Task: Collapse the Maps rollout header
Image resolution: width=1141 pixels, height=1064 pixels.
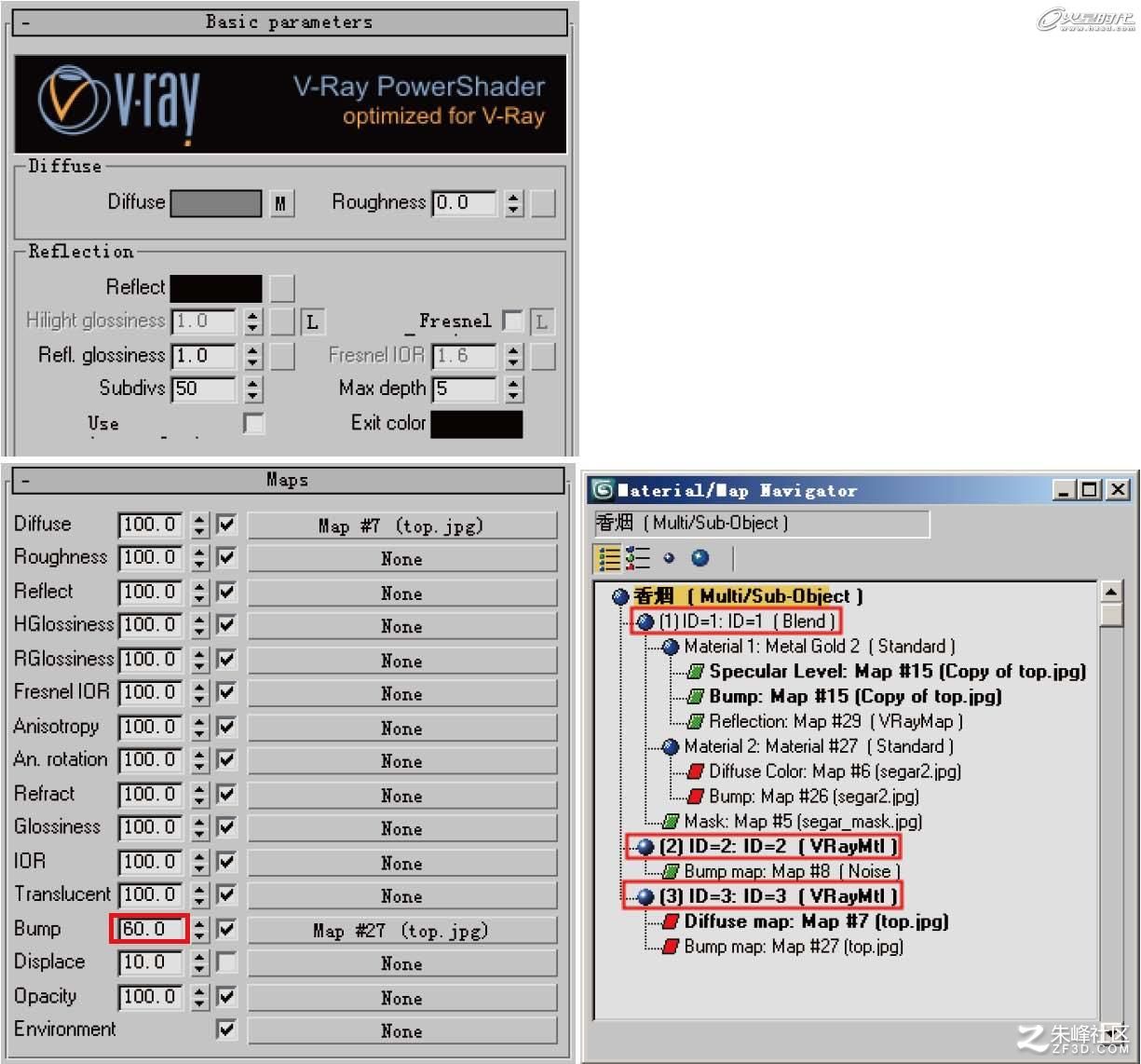Action: point(287,481)
